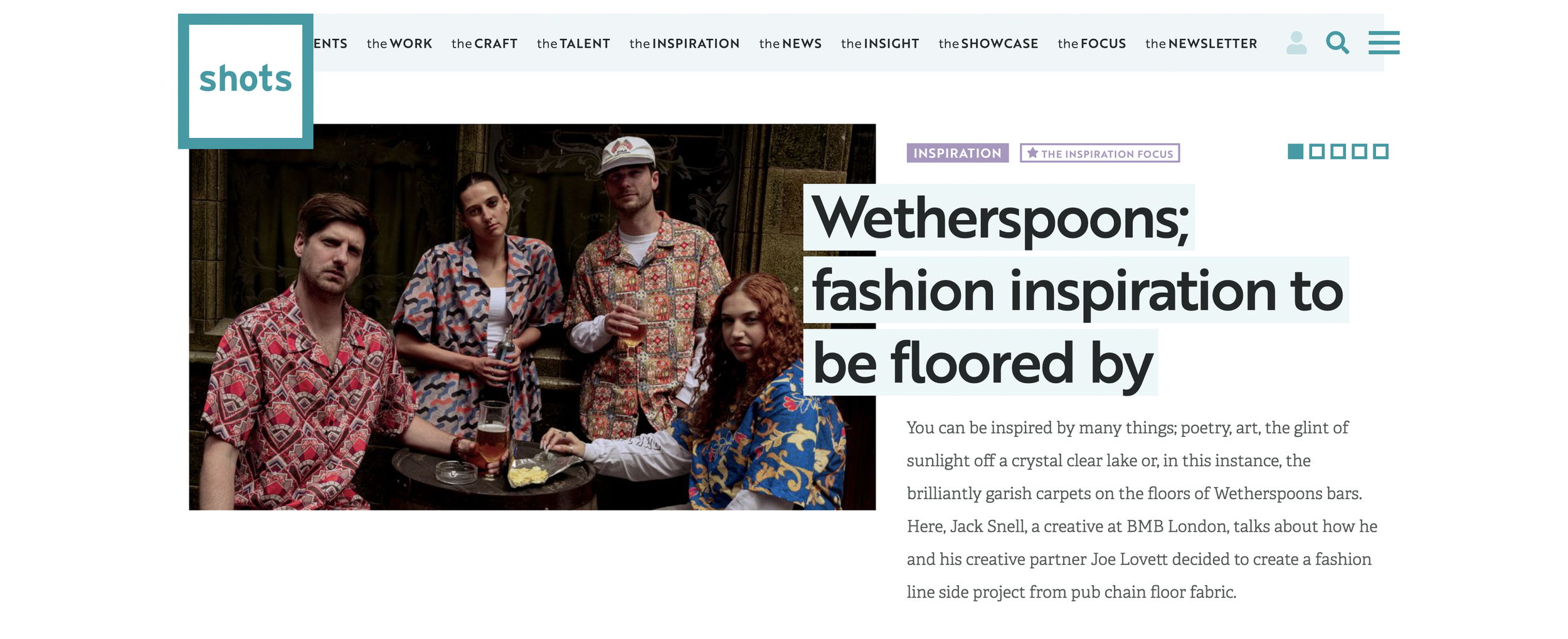Open the Wetherspoons fashion inspiration headline
1568x639 pixels.
click(1076, 290)
